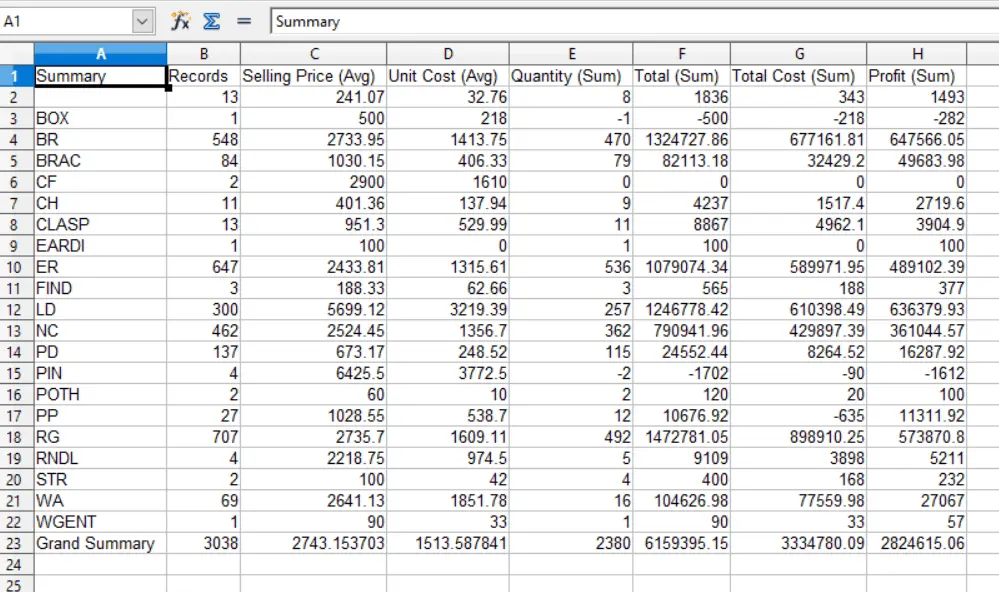Screen dimensions: 999x592
Task: Select the LD cell
Action: click(x=101, y=310)
